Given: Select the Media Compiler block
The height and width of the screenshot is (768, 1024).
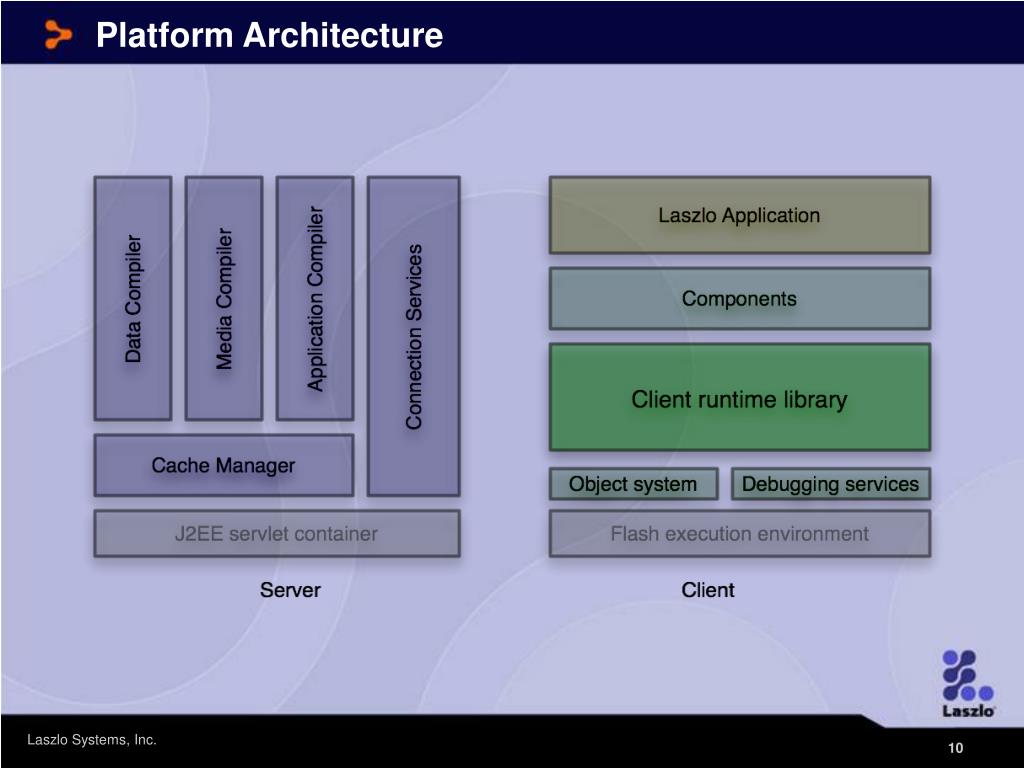Looking at the screenshot, I should pos(224,298).
